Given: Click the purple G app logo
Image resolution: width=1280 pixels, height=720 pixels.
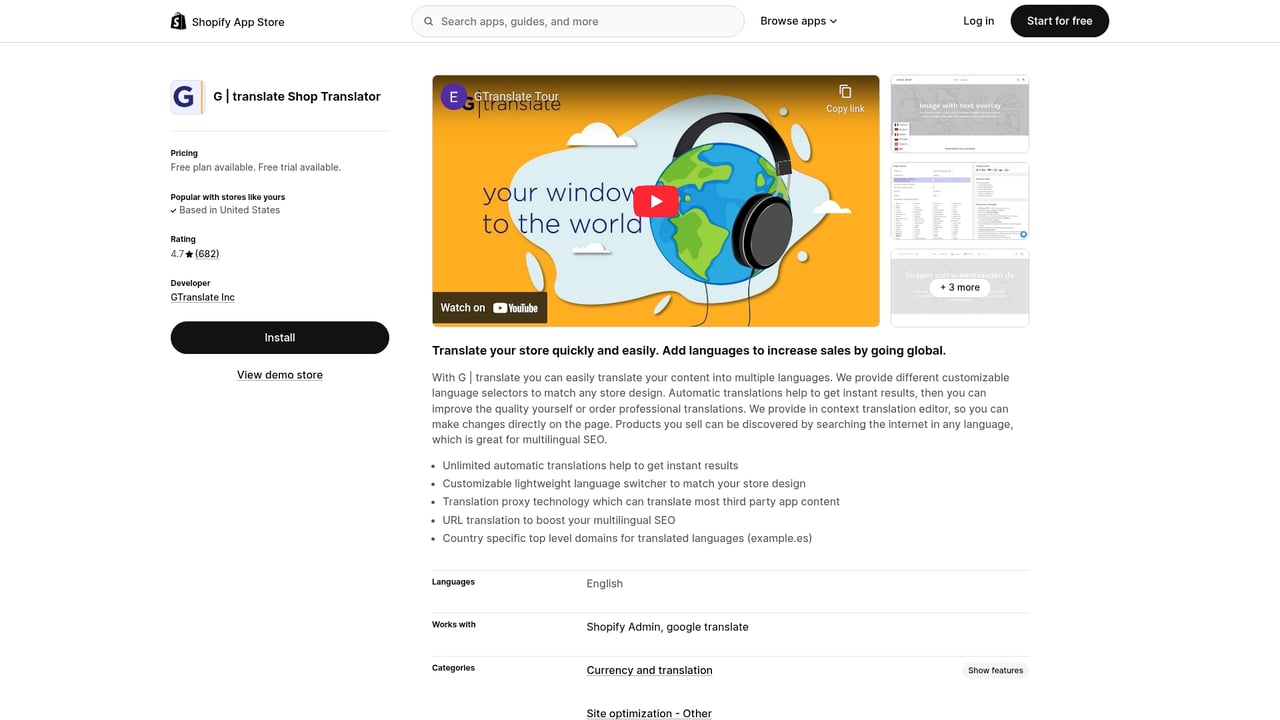Looking at the screenshot, I should click(185, 96).
